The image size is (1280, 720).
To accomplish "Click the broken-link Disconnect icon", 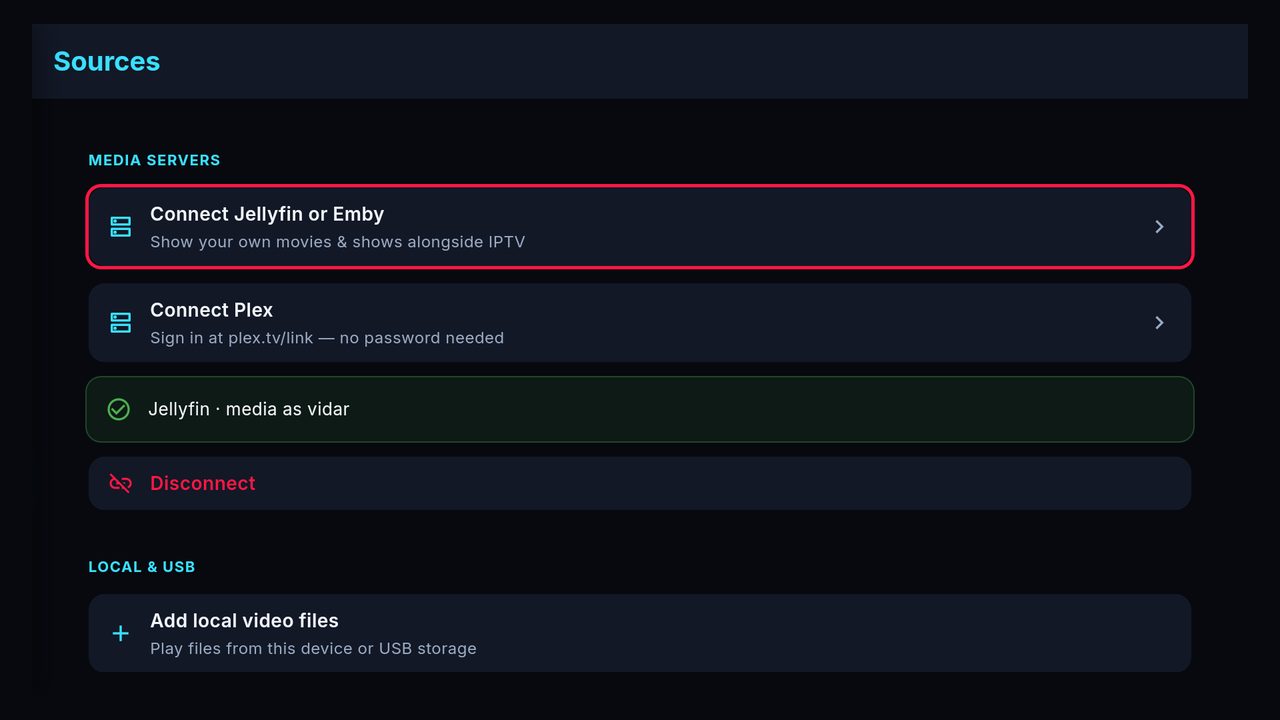I will [121, 483].
